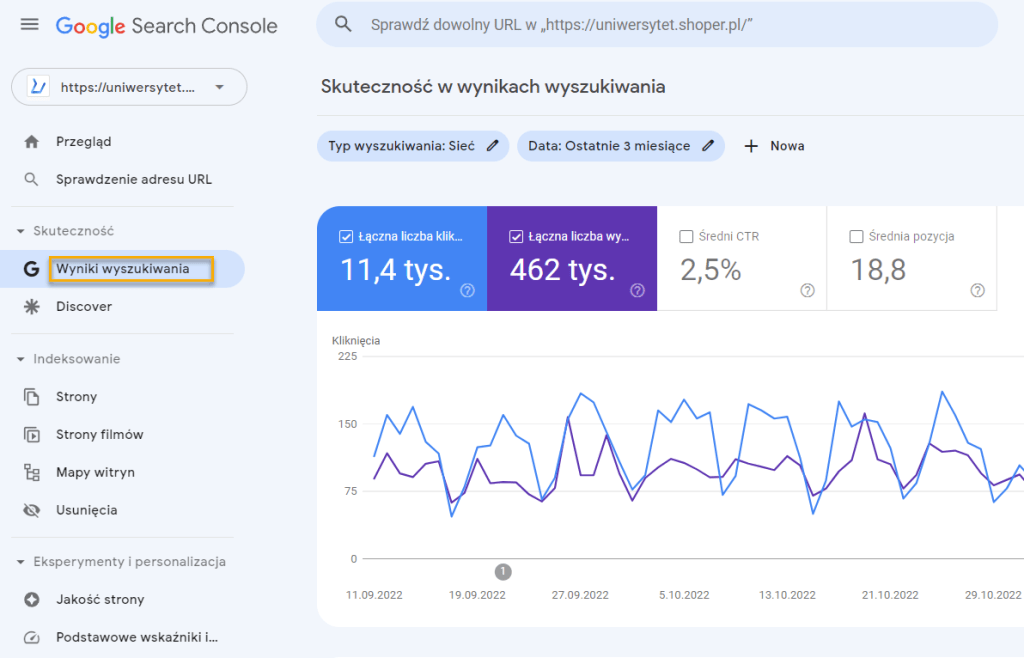Click the home icon next to Przegląd
1024x658 pixels.
31,142
